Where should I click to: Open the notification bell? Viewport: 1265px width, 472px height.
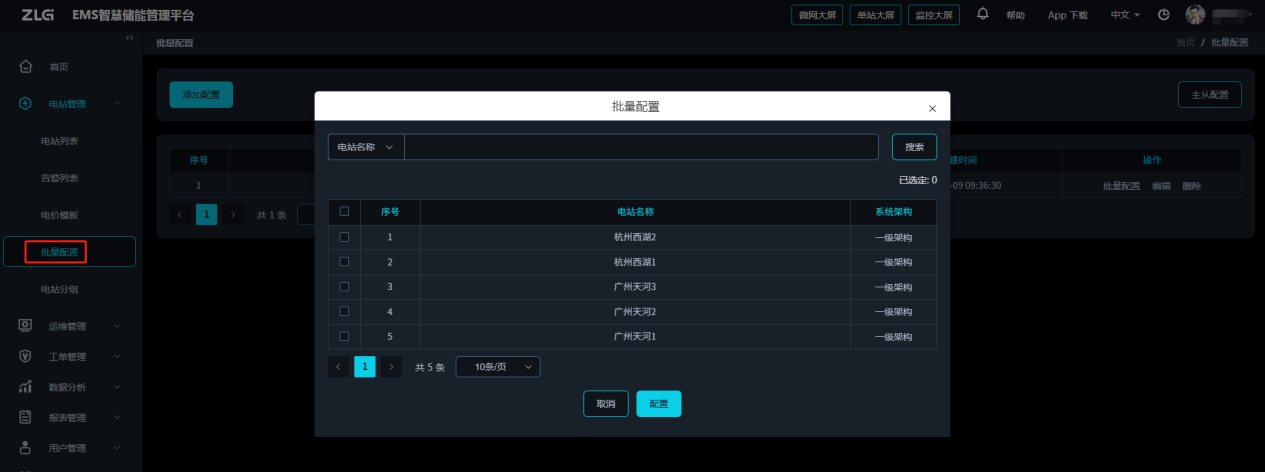(982, 14)
